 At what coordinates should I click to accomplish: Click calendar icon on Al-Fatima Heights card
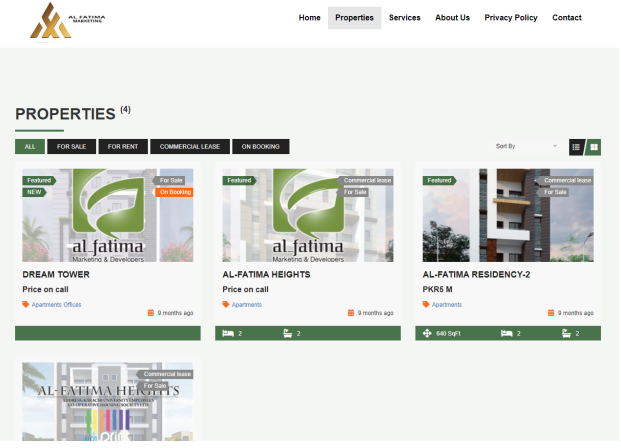[x=351, y=313]
